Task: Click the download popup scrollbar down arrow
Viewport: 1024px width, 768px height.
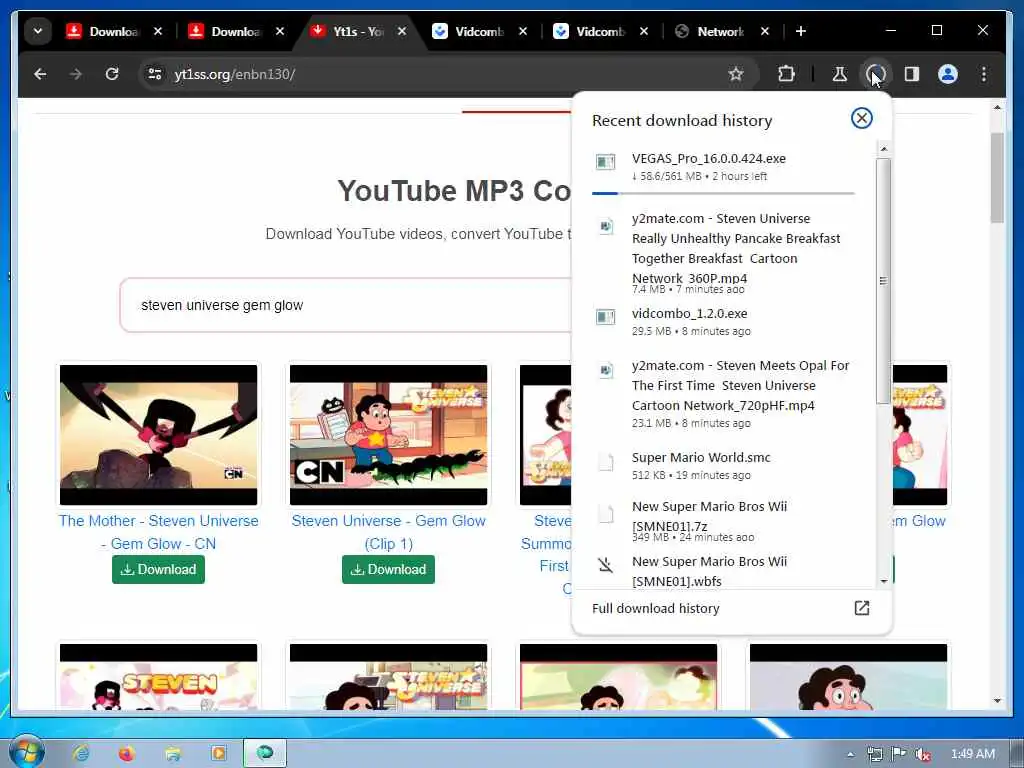Action: [884, 581]
